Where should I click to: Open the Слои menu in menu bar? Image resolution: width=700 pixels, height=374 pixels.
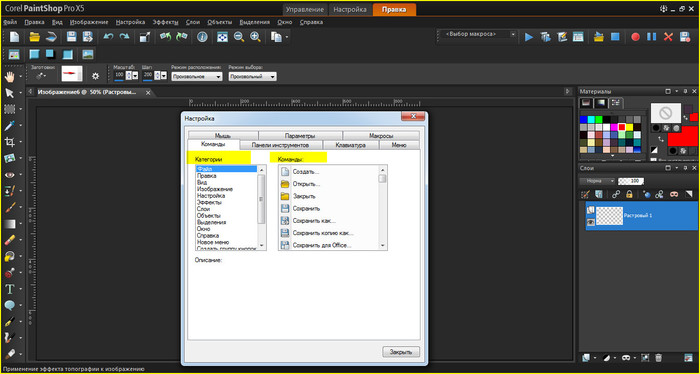point(193,22)
